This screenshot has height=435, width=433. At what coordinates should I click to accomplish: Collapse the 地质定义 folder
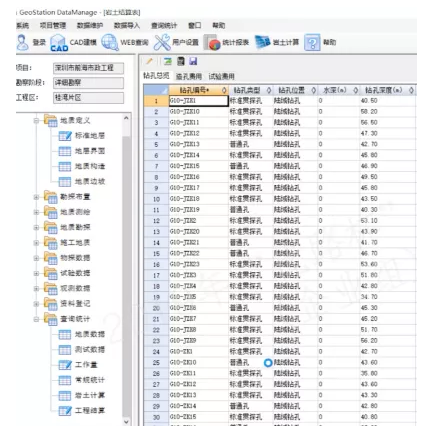pyautogui.click(x=36, y=121)
